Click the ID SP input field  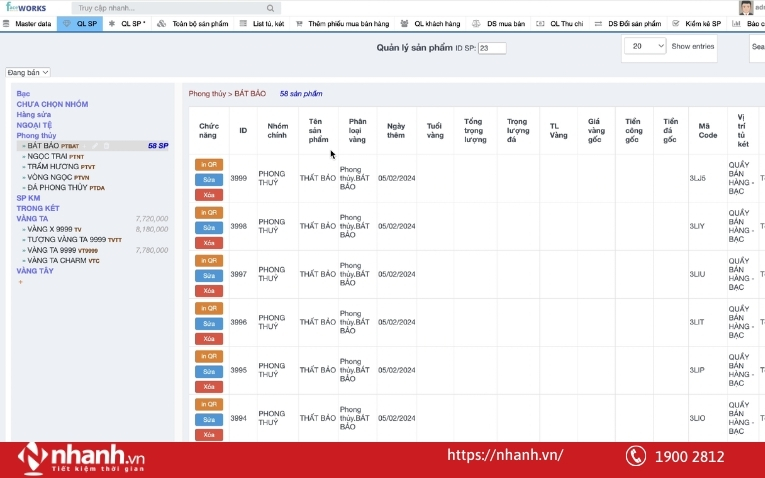(492, 48)
